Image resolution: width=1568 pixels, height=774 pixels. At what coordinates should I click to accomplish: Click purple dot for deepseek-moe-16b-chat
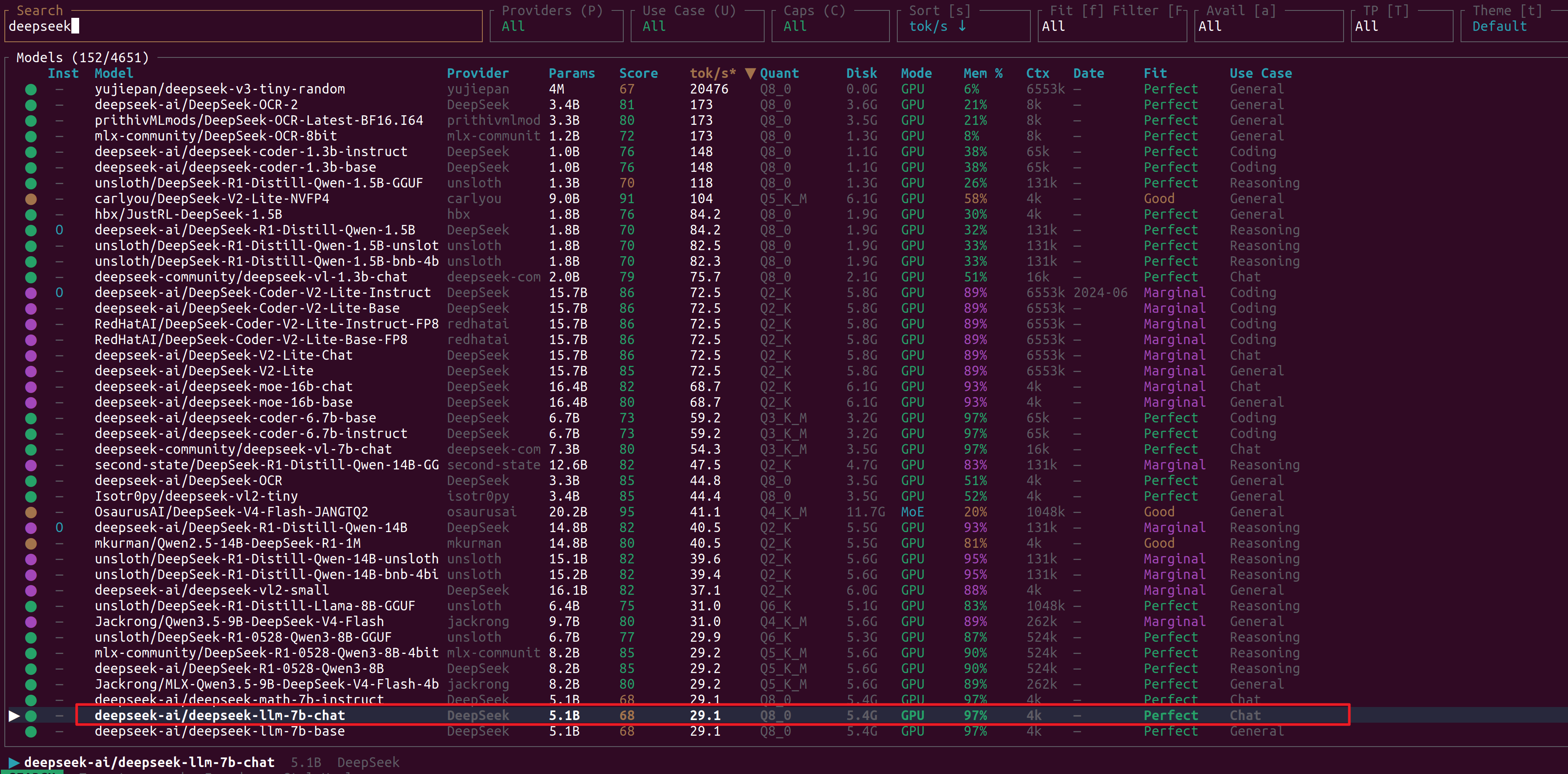pyautogui.click(x=31, y=387)
